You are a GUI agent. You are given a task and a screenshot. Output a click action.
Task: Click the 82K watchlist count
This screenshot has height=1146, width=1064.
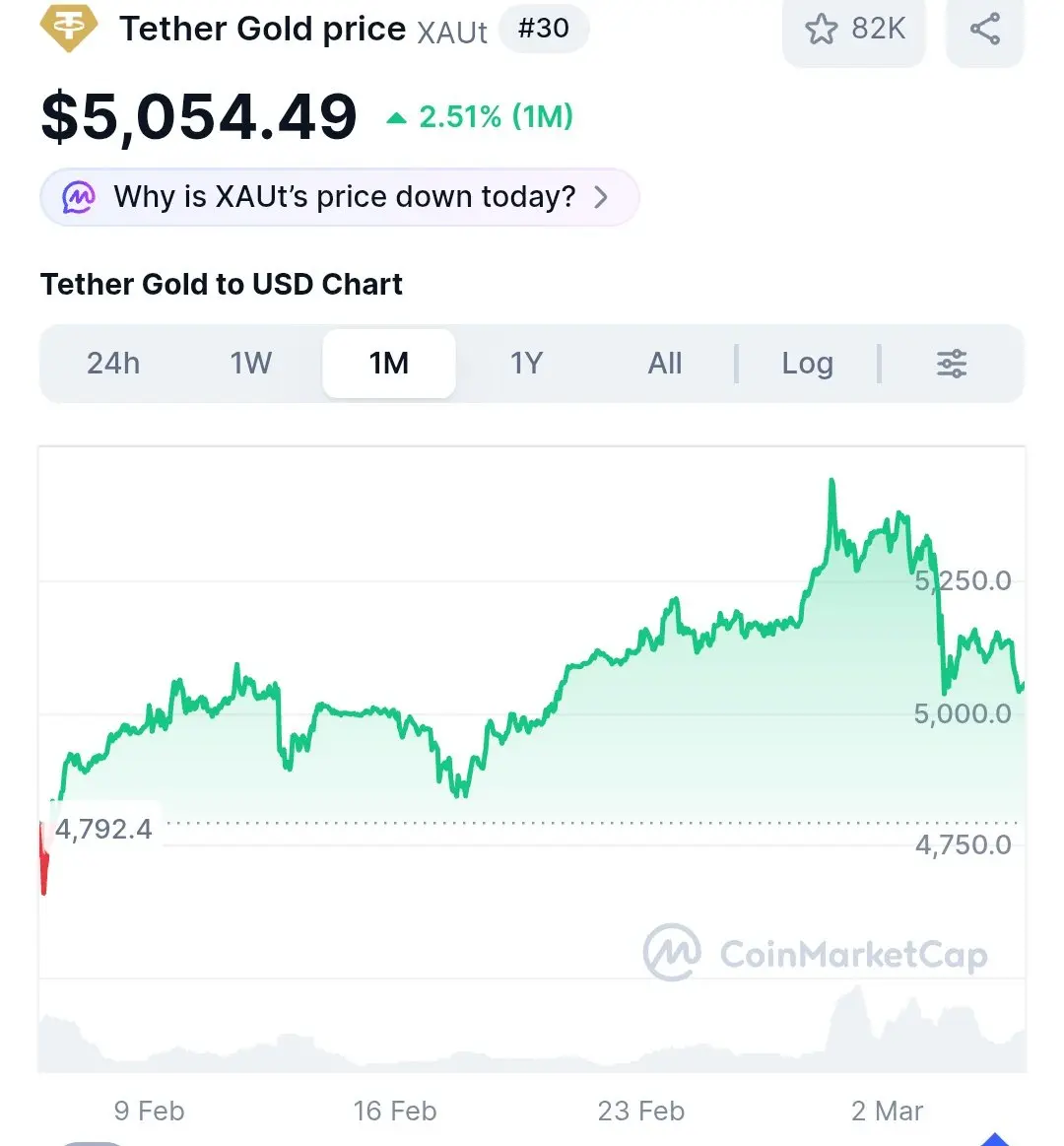(878, 29)
